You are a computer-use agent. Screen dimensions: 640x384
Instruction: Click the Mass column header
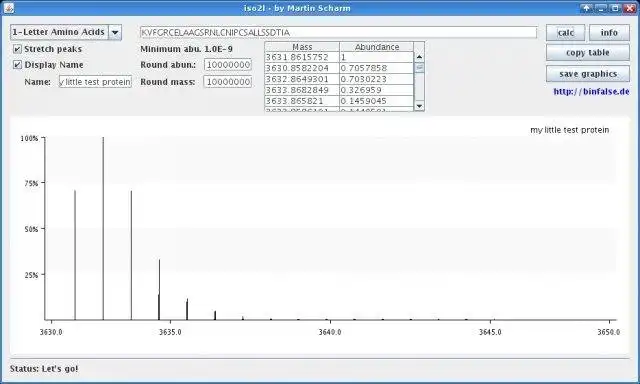pos(302,47)
